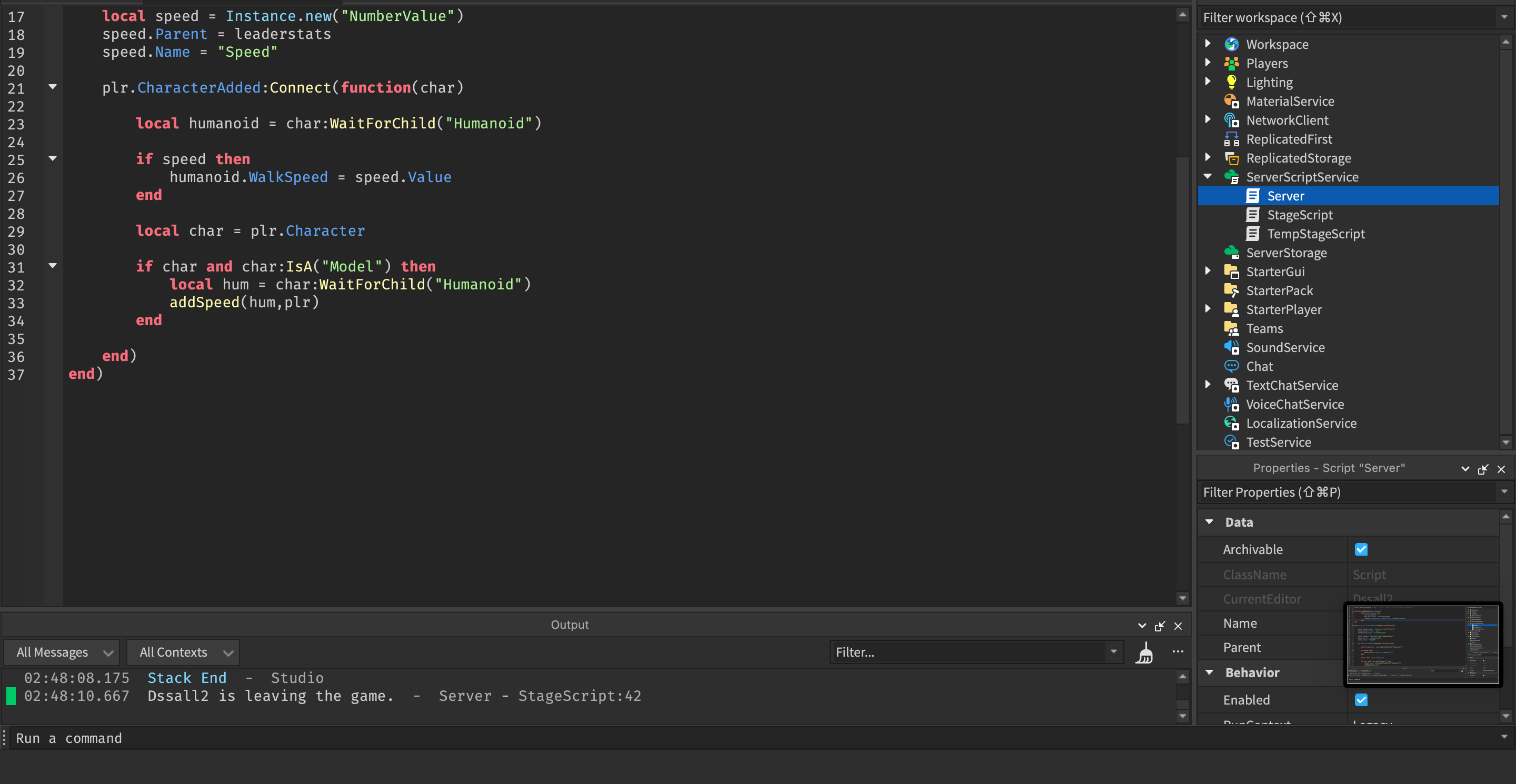Select TempStageScript in the Explorer tree

(x=1315, y=234)
